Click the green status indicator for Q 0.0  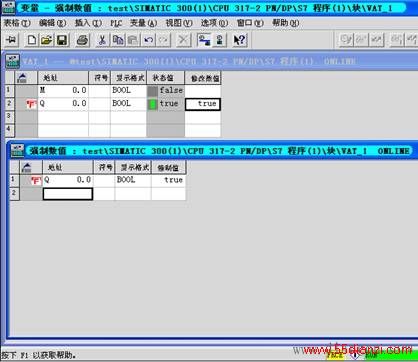point(152,104)
